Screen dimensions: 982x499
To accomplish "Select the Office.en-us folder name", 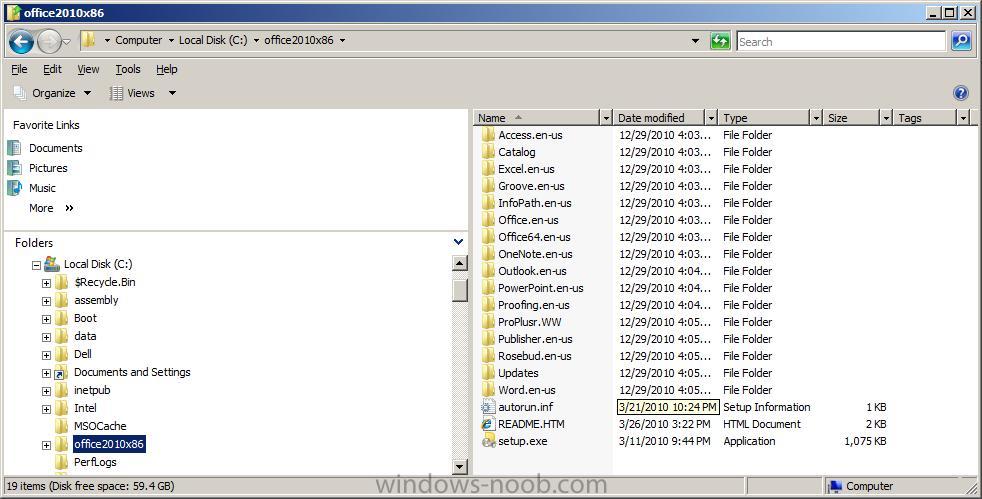I will [528, 220].
